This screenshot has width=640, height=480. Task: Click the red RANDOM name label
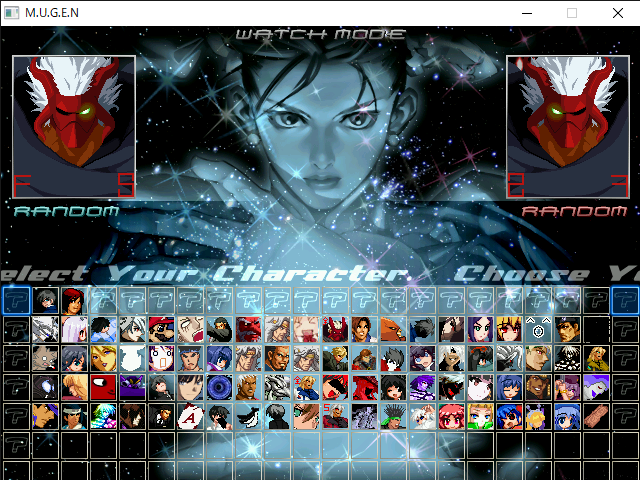pos(574,211)
